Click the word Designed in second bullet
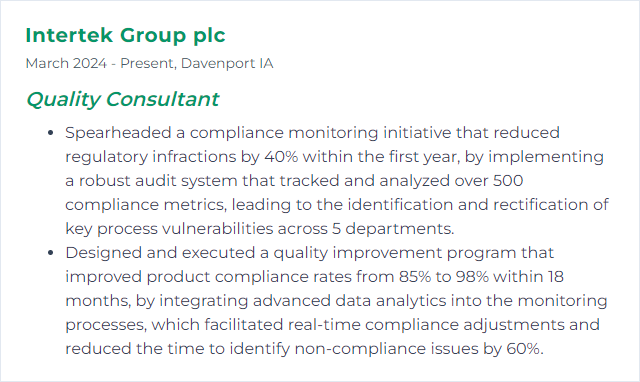640x382 pixels. point(103,253)
